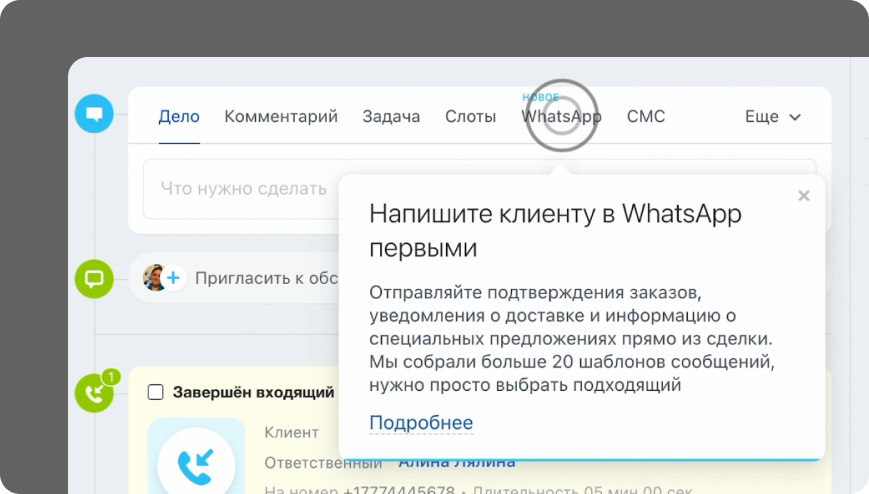Click the 'Клиент' label
The image size is (869, 494).
292,432
